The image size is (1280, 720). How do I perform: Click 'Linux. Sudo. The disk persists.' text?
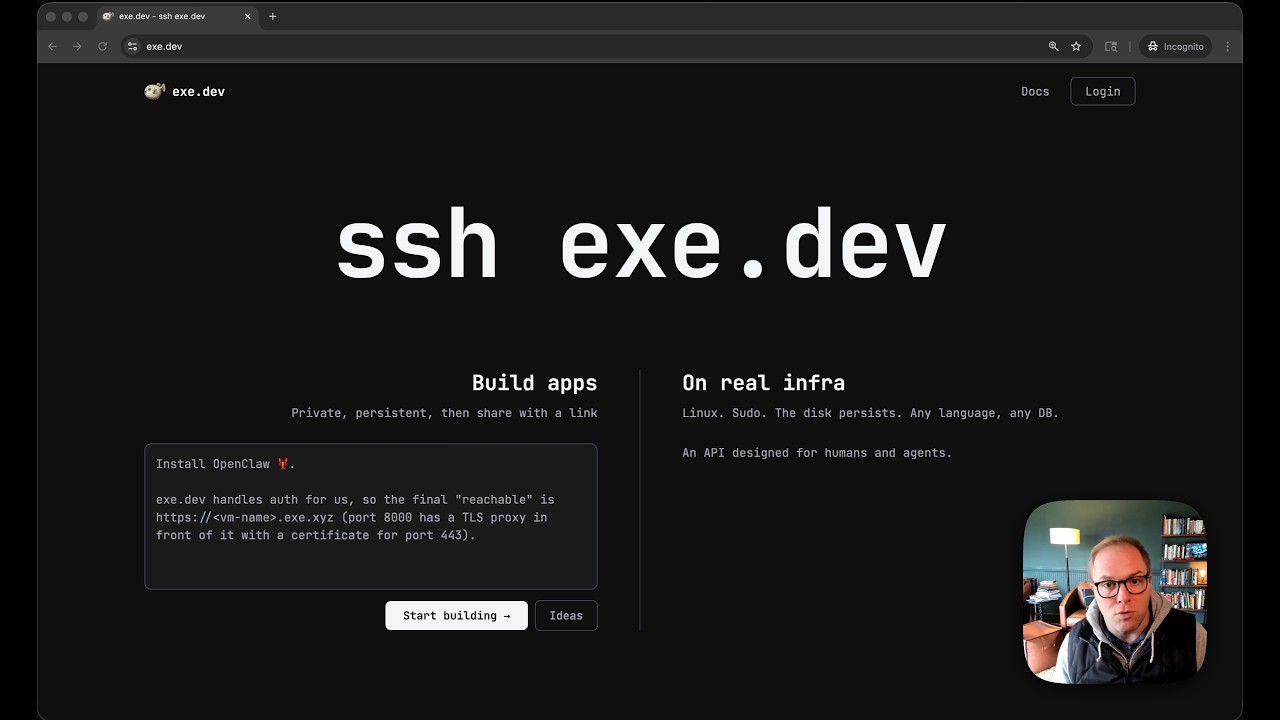coord(792,413)
